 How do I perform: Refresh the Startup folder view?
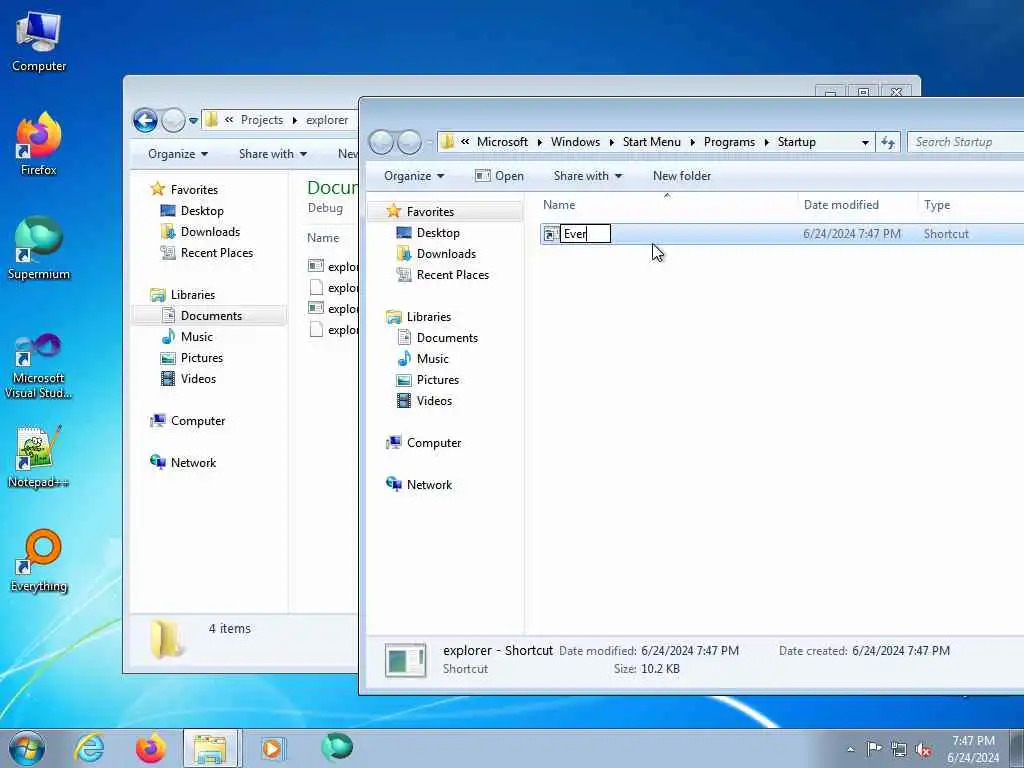[888, 142]
